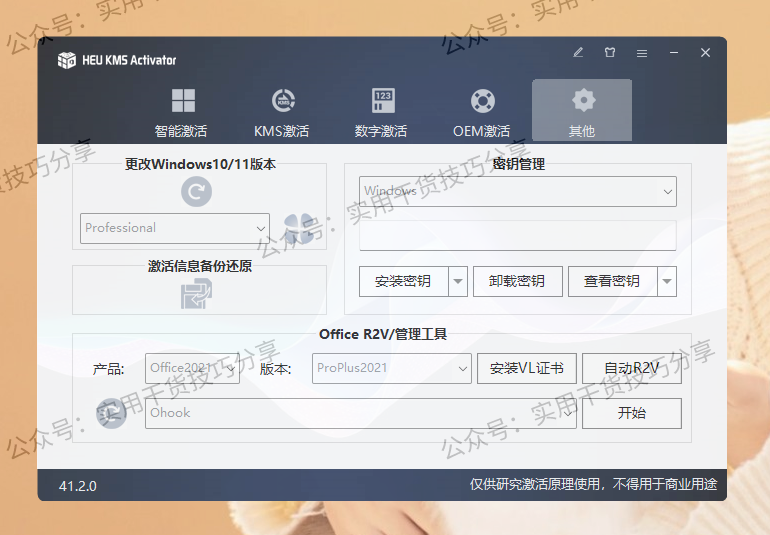The height and width of the screenshot is (535, 770).
Task: Click the 卸载密钥 button
Action: coord(518,282)
